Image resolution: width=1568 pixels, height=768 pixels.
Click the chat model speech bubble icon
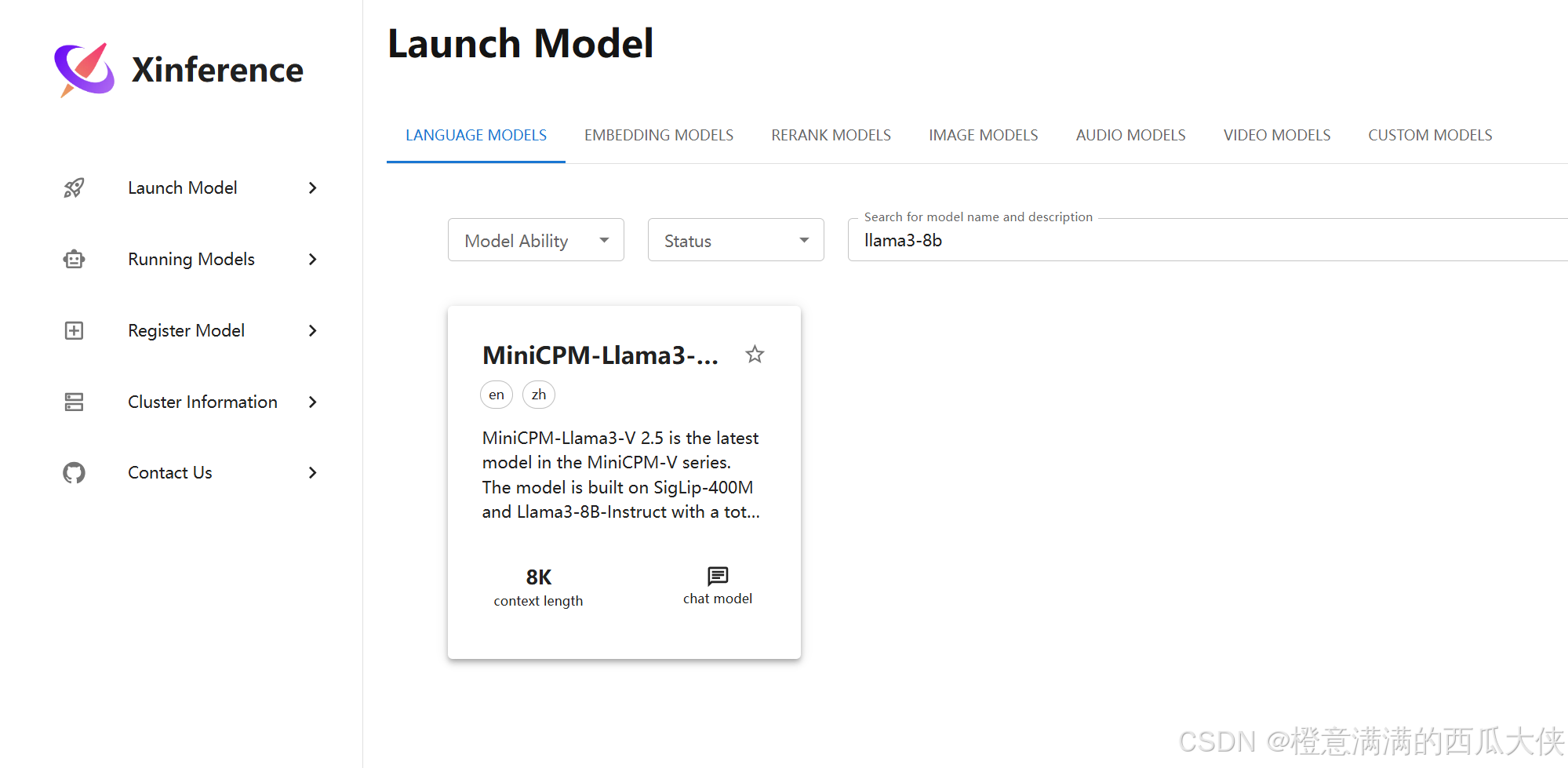(718, 577)
